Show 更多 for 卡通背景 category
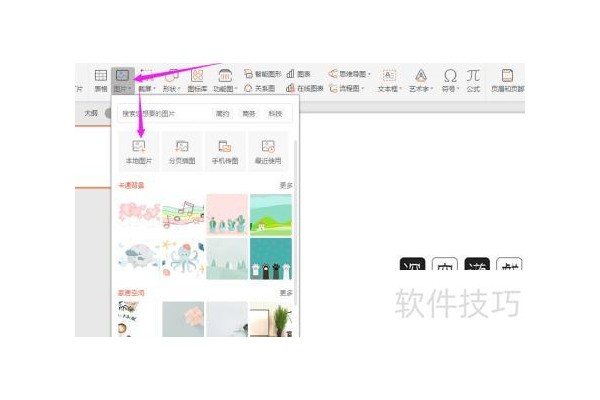Image resolution: width=600 pixels, height=400 pixels. (286, 185)
